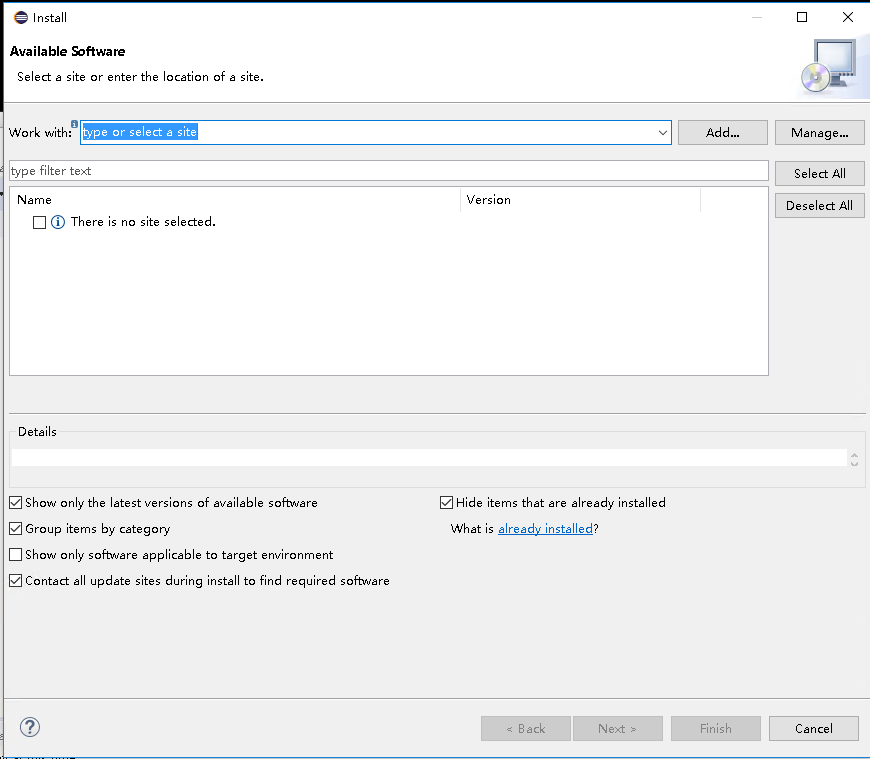Click the Details area scroll stepper
This screenshot has width=870, height=759.
click(x=854, y=459)
